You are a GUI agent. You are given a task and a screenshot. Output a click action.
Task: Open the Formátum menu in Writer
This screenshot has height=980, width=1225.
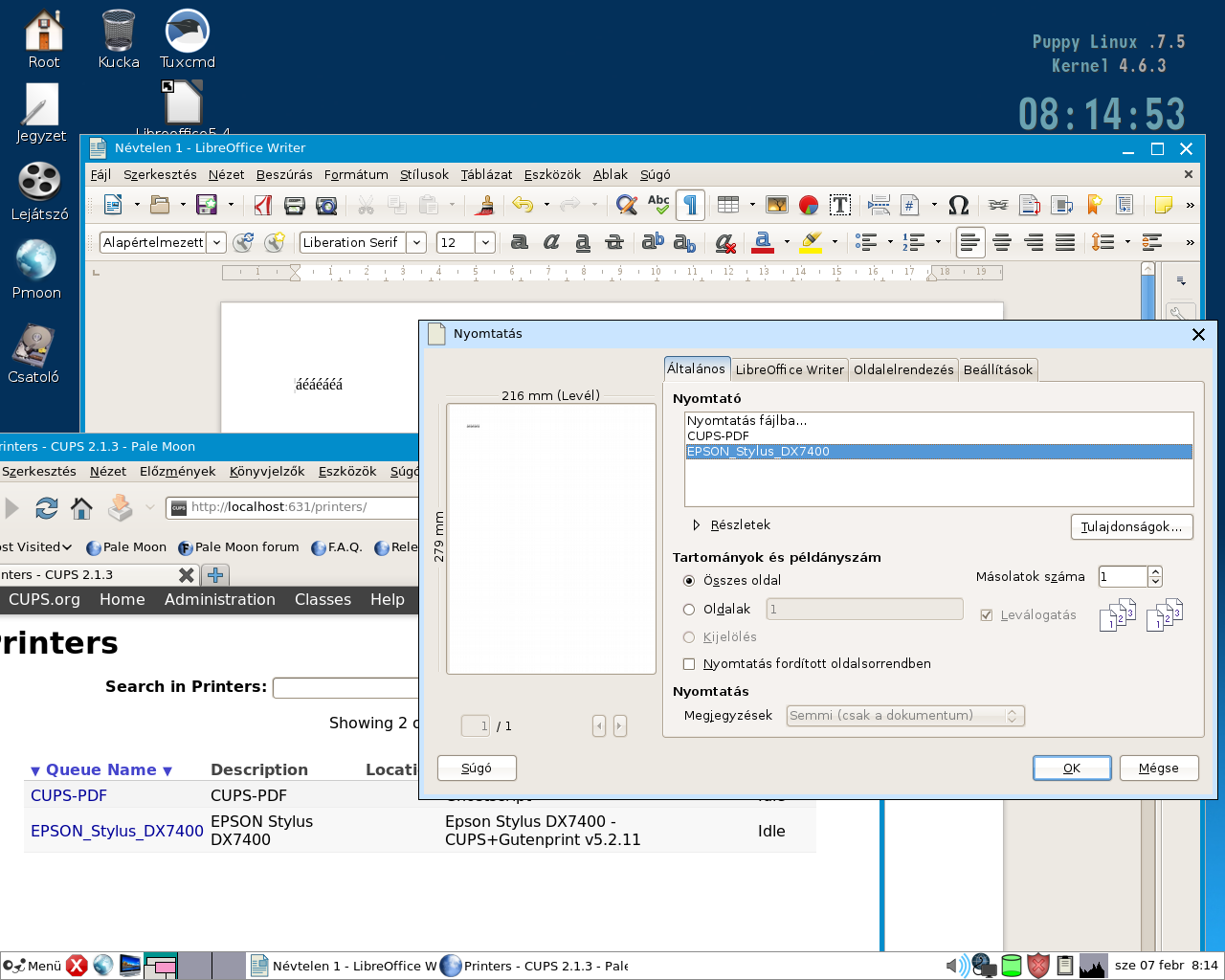pos(356,175)
